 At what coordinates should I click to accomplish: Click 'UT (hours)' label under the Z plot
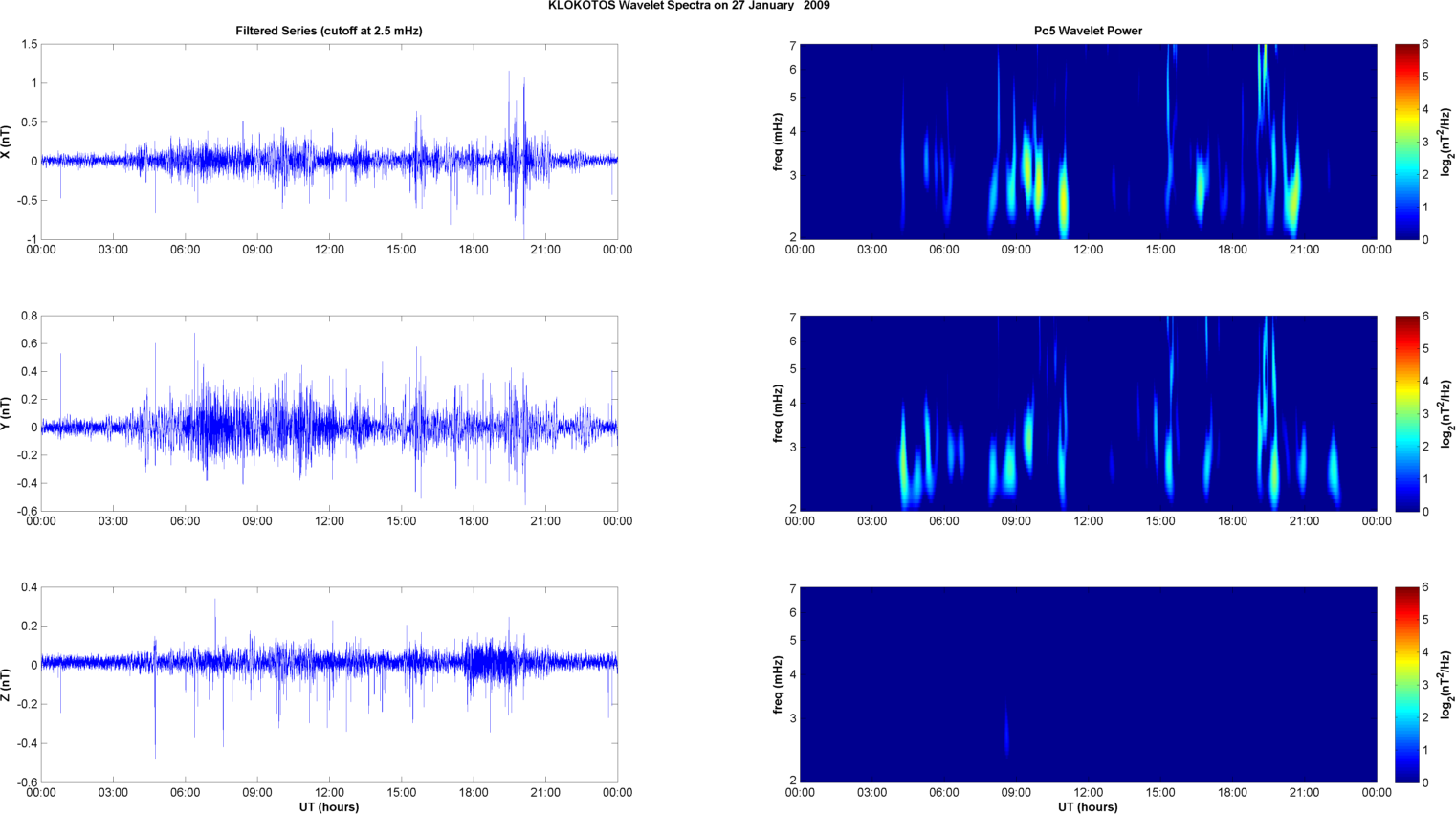point(329,807)
